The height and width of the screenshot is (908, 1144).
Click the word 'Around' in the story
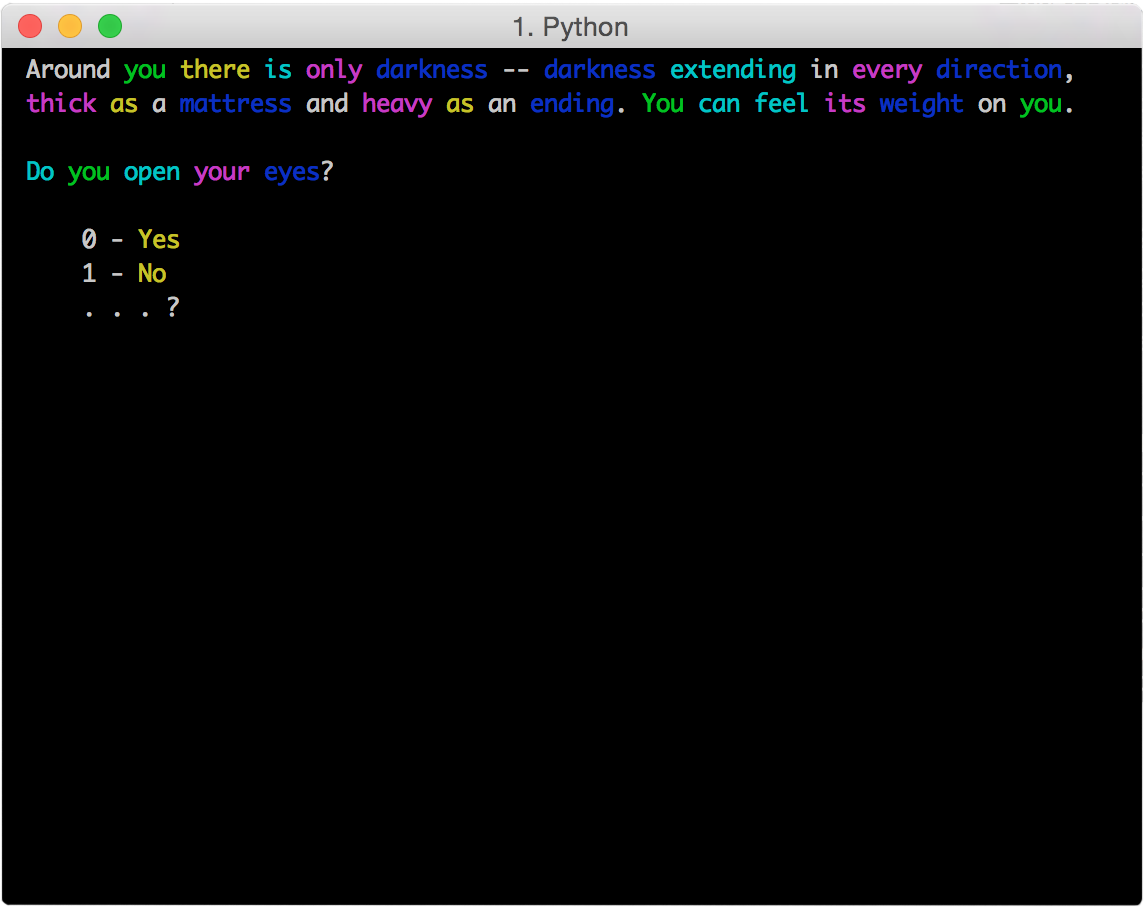coord(68,69)
